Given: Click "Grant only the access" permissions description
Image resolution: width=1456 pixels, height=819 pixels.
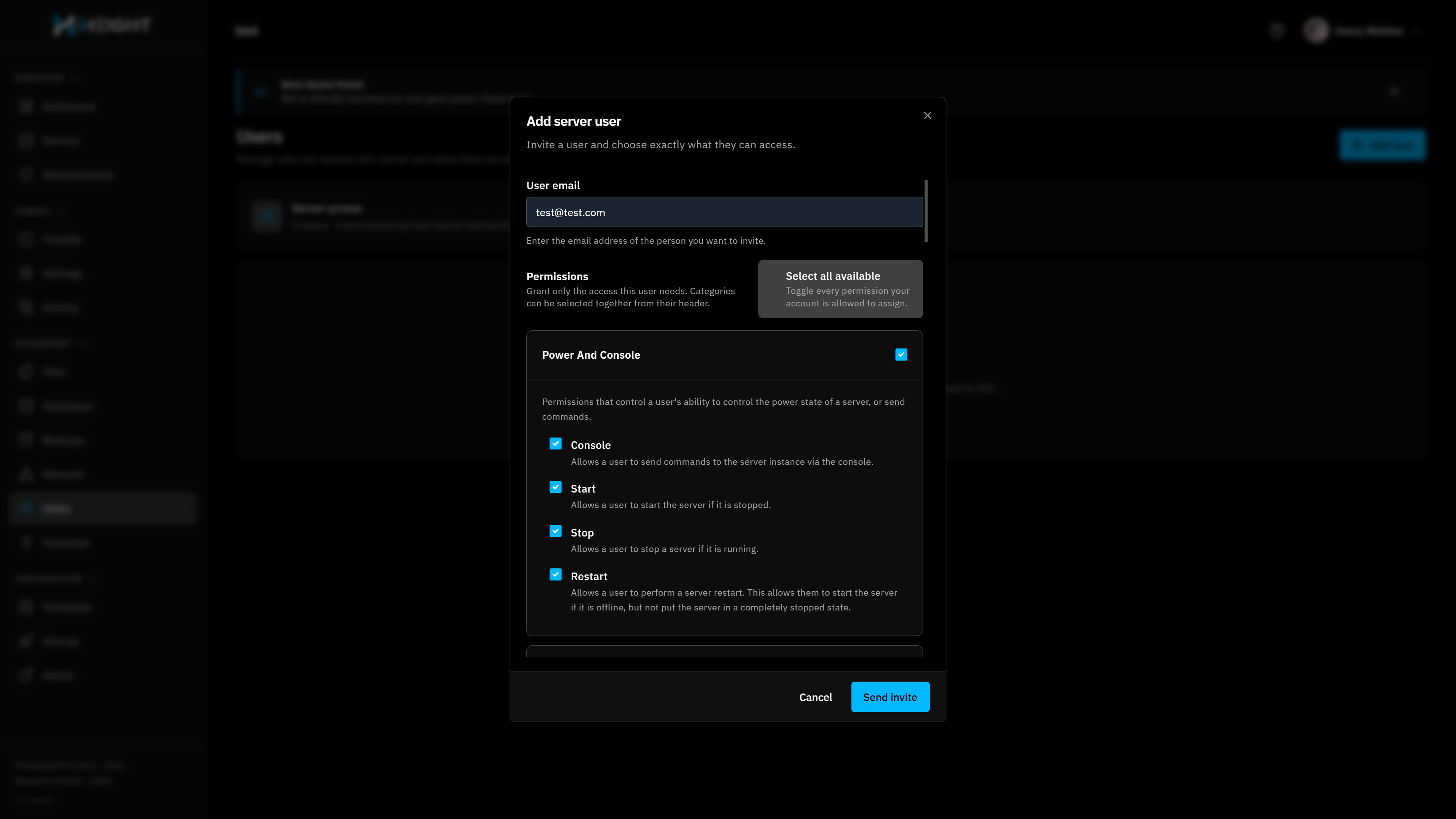Looking at the screenshot, I should pos(630,297).
